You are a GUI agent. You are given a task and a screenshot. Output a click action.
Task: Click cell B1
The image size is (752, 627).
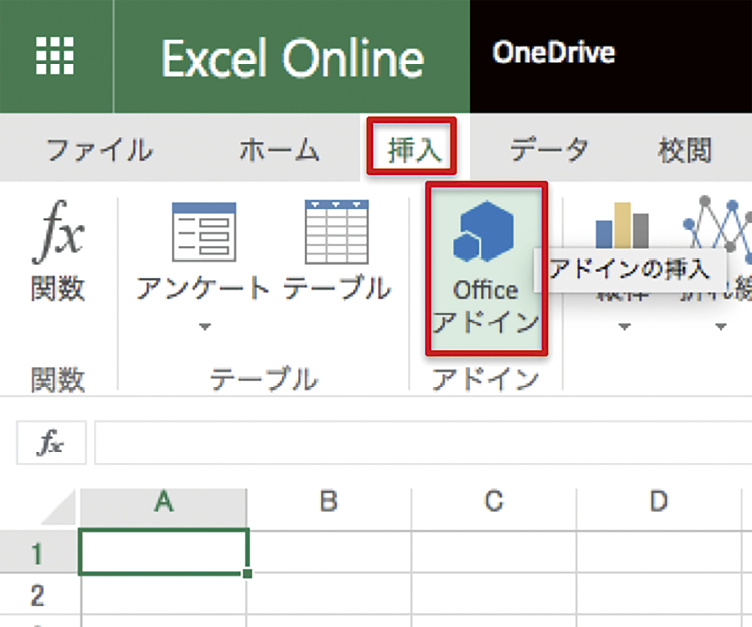click(x=329, y=551)
